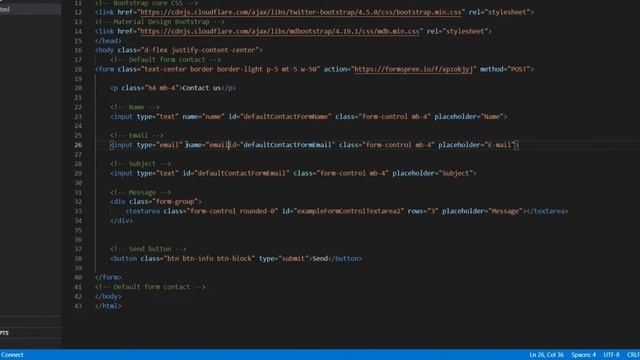Click the form class value "text-center border border-light p-5 mt-5 w-50"
This screenshot has width=640, height=360.
click(x=230, y=69)
